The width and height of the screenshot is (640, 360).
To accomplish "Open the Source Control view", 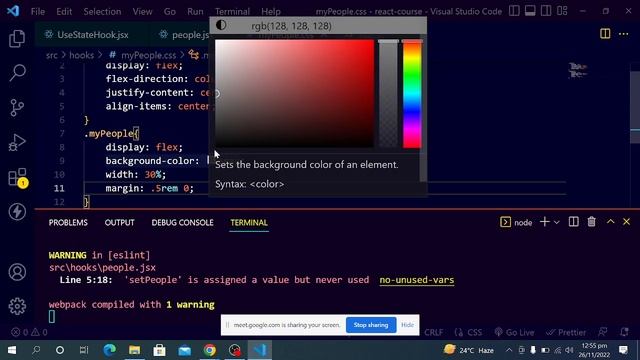I will tap(17, 108).
